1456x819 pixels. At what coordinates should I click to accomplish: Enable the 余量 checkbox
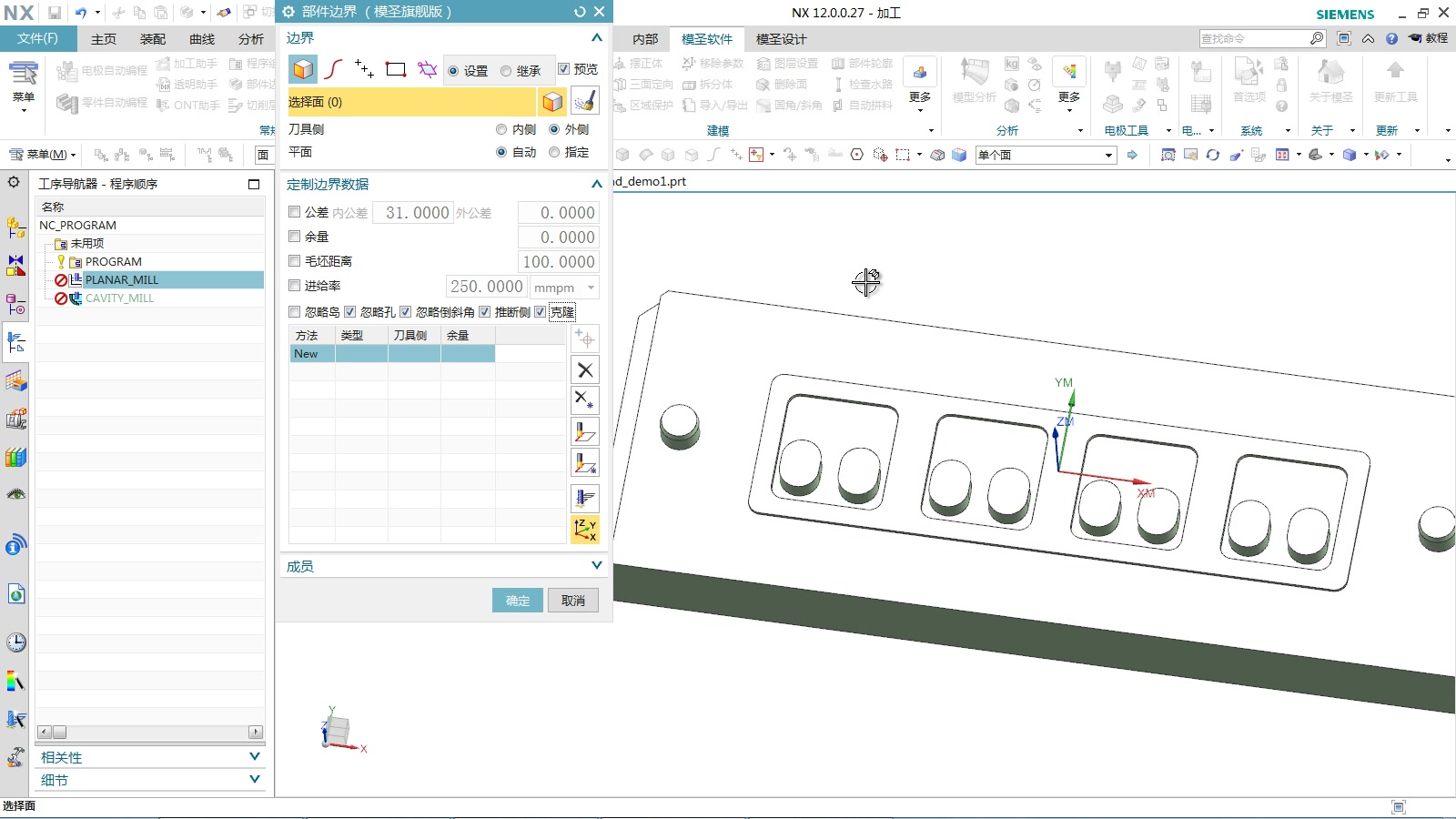(x=294, y=237)
